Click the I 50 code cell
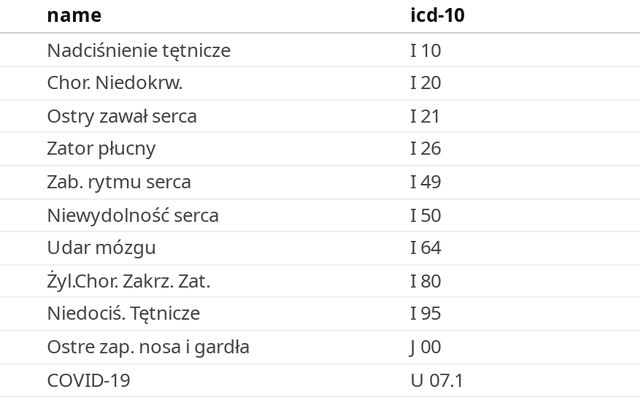 425,215
